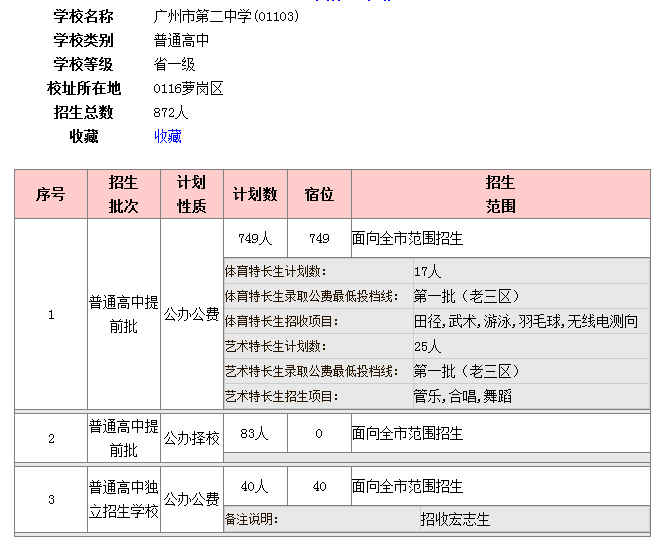Click the 17人 sports quota value
The image size is (661, 539).
pyautogui.click(x=427, y=271)
